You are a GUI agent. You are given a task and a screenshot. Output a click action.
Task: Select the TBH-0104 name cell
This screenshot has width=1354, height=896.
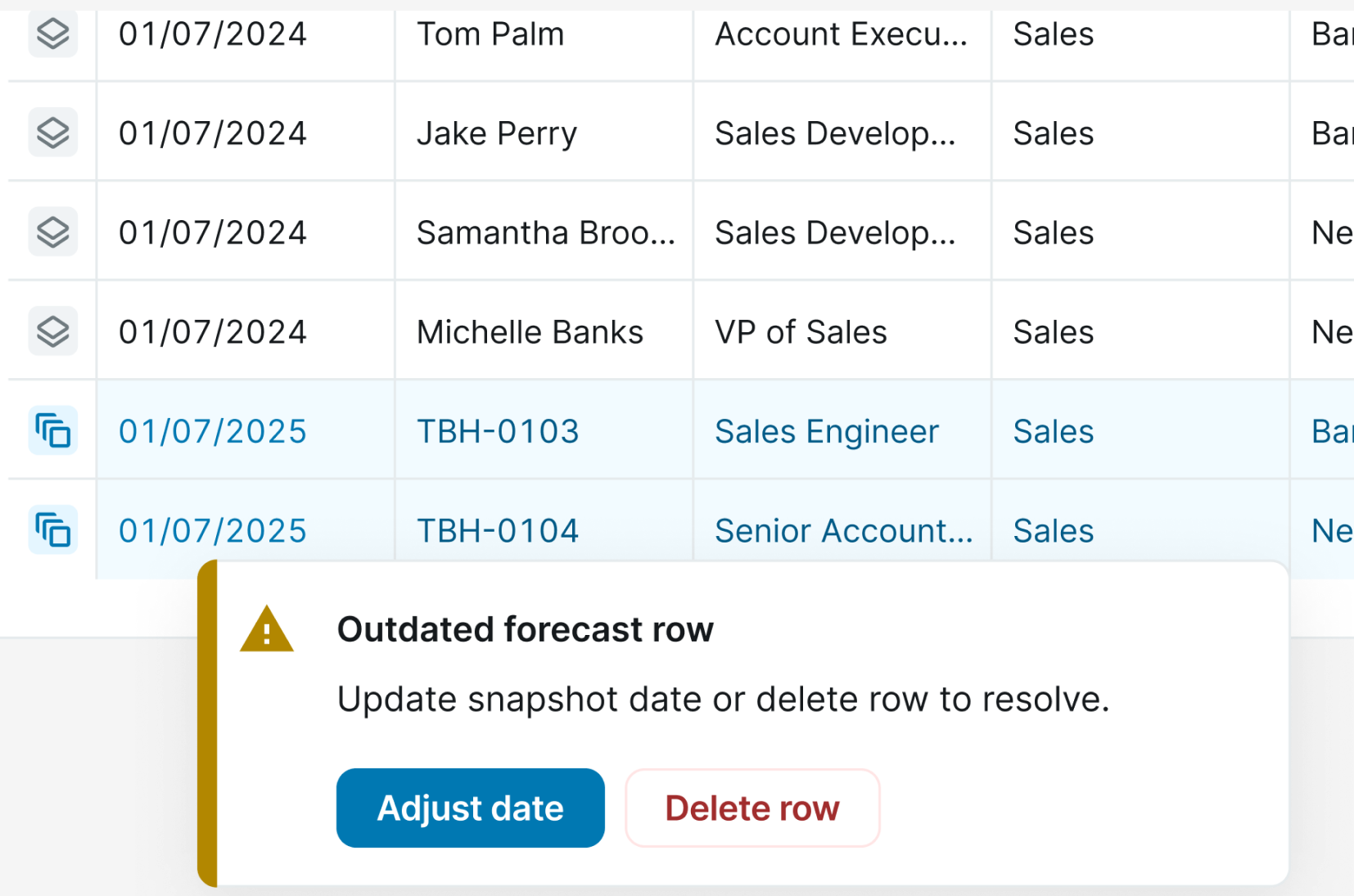498,530
